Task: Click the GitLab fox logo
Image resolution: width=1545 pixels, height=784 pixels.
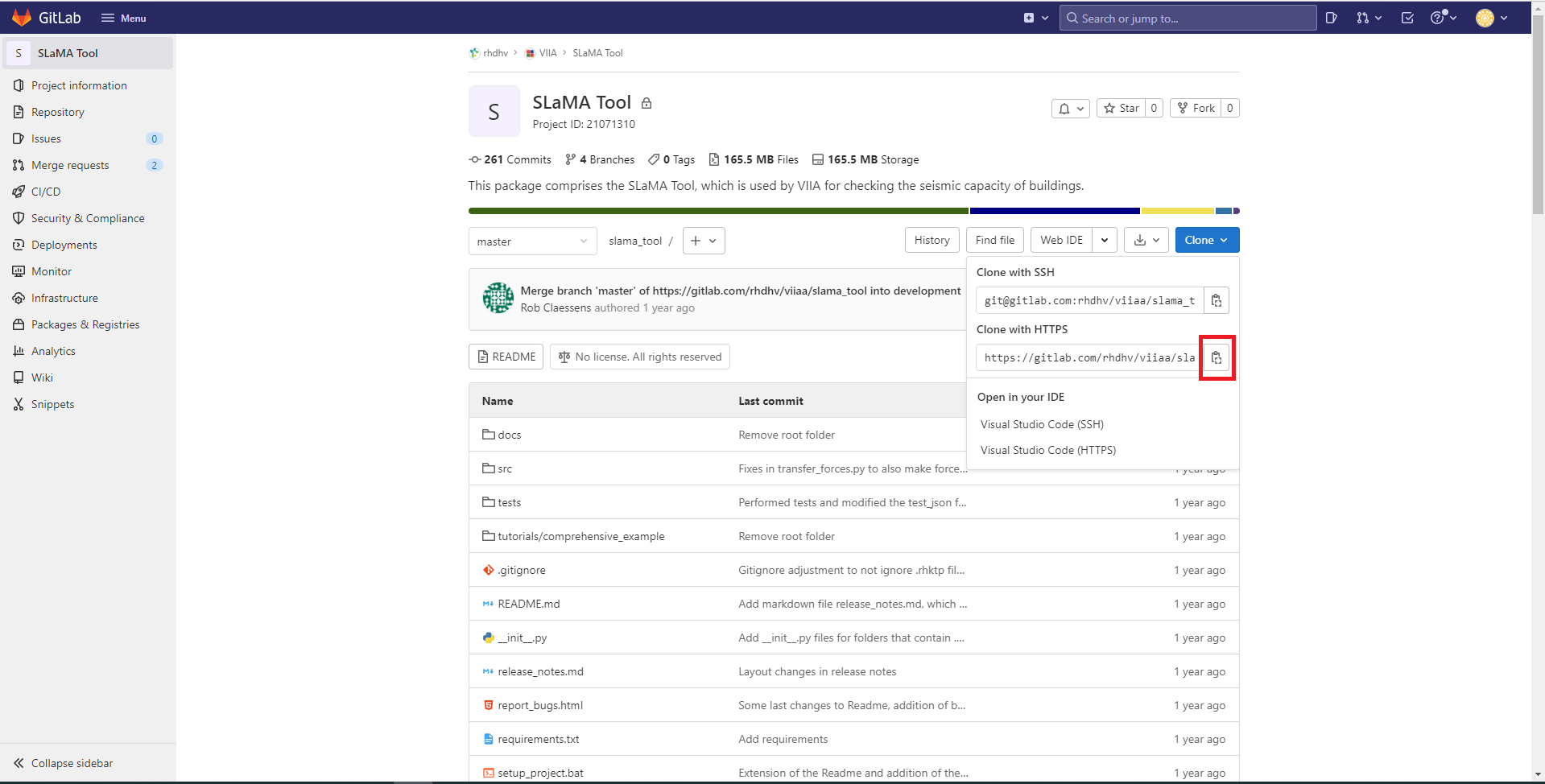Action: (x=22, y=18)
